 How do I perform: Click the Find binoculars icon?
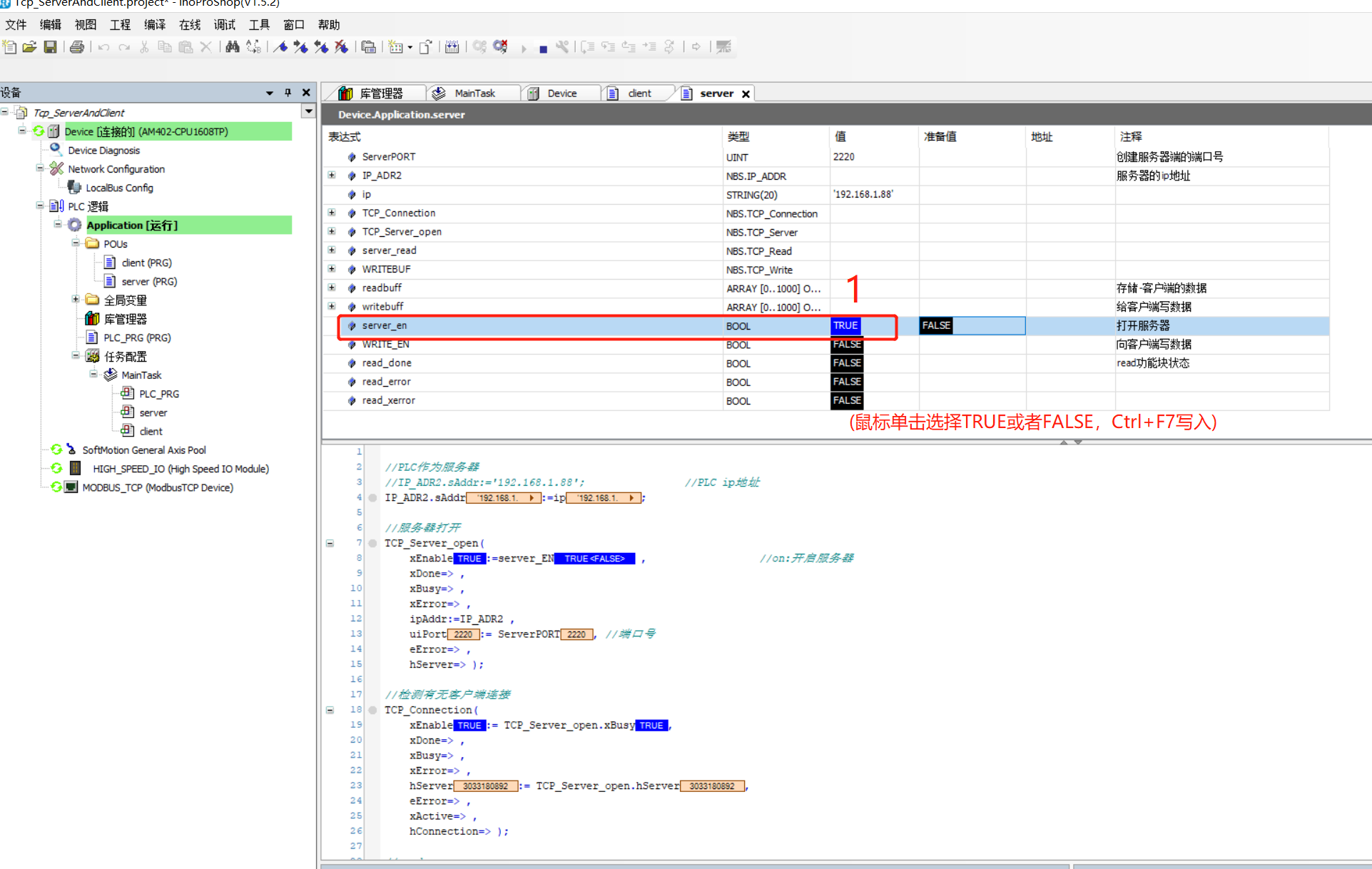point(233,47)
